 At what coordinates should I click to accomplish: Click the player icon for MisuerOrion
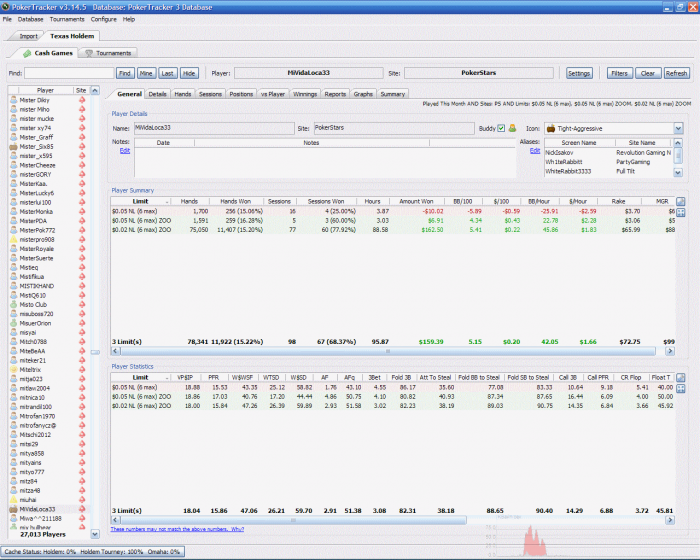[x=14, y=323]
